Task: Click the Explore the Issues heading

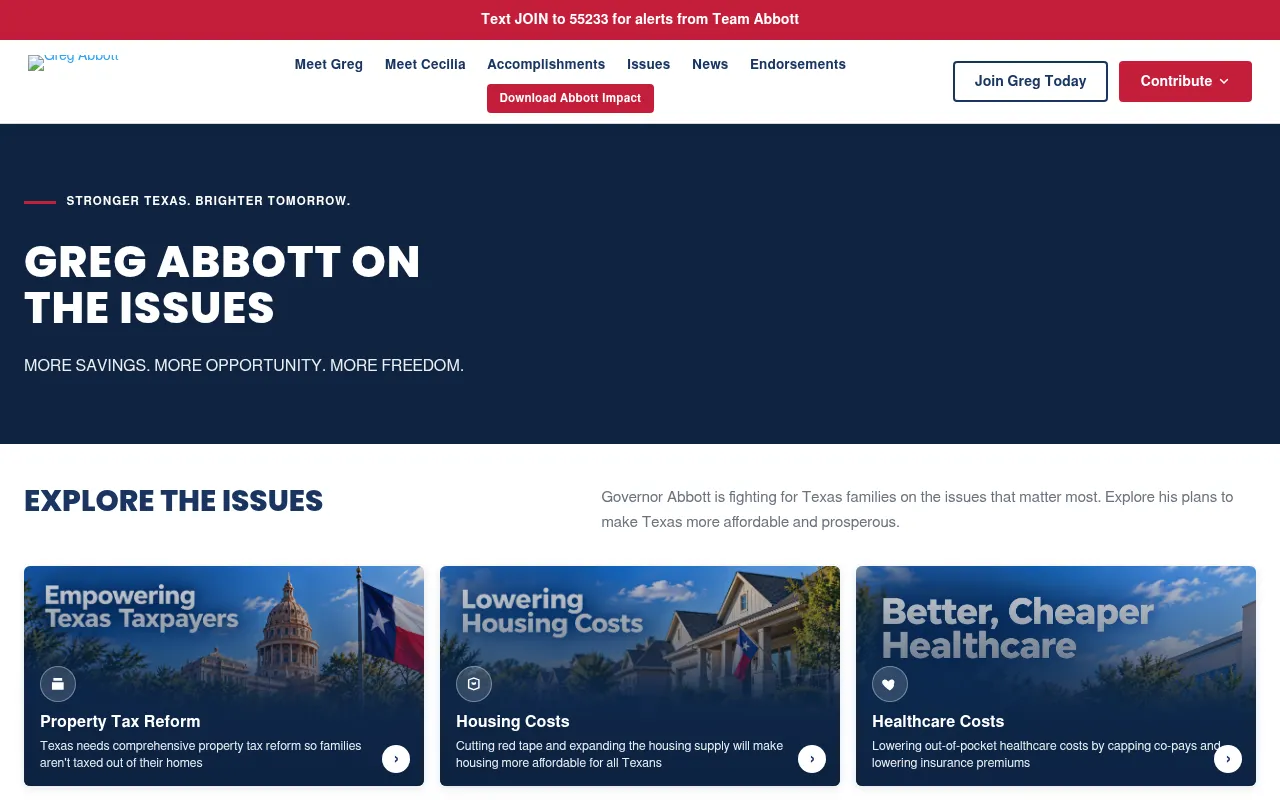Action: (x=174, y=501)
